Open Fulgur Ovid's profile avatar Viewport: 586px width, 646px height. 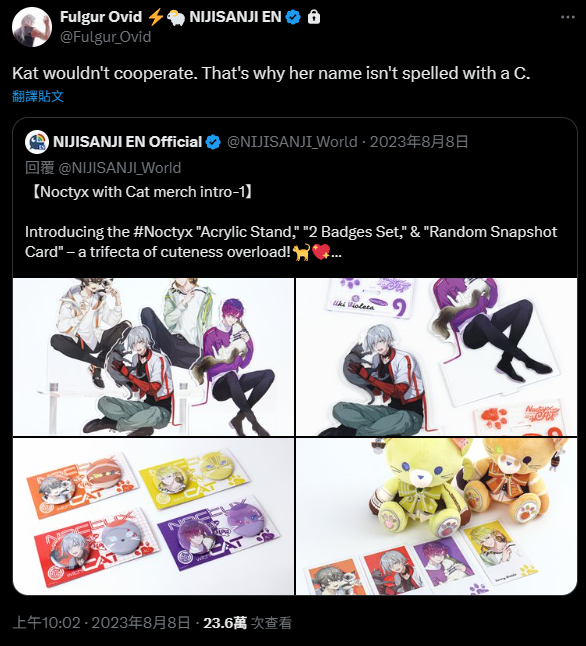pos(32,27)
